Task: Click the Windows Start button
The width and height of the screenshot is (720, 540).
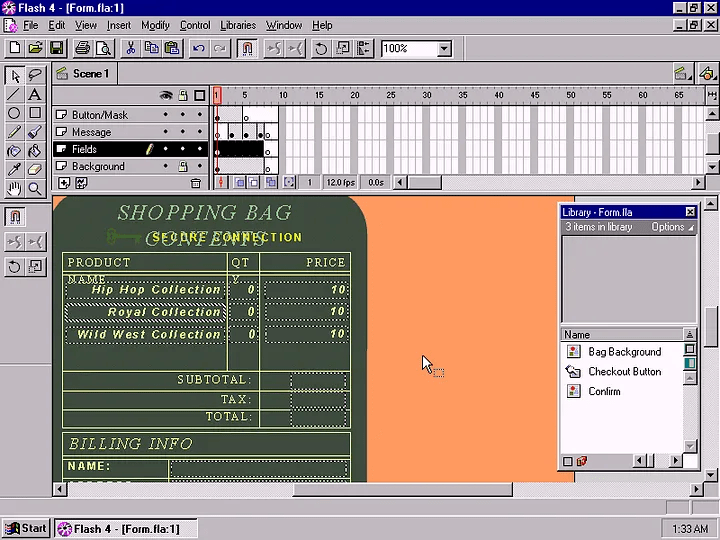Action: pyautogui.click(x=26, y=528)
